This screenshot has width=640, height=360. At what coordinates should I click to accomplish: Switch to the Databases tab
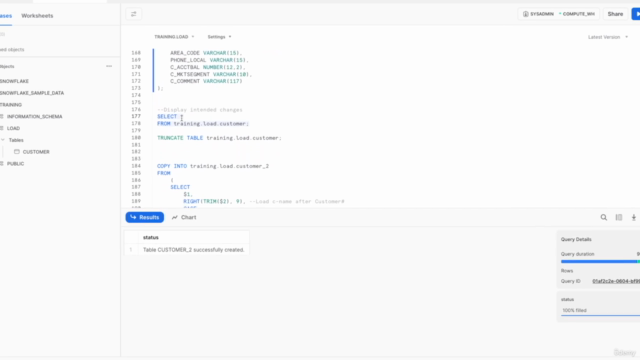pos(6,16)
